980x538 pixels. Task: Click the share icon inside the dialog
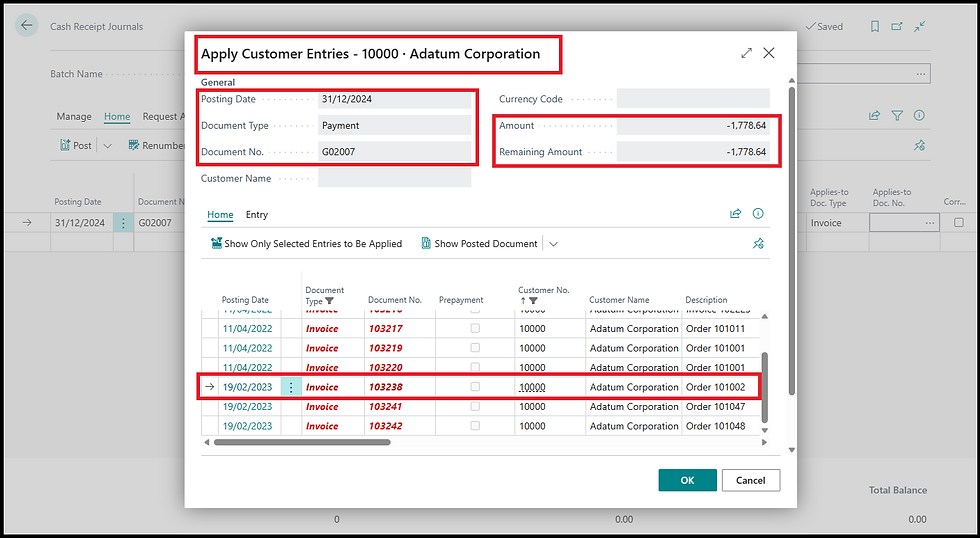tap(736, 214)
